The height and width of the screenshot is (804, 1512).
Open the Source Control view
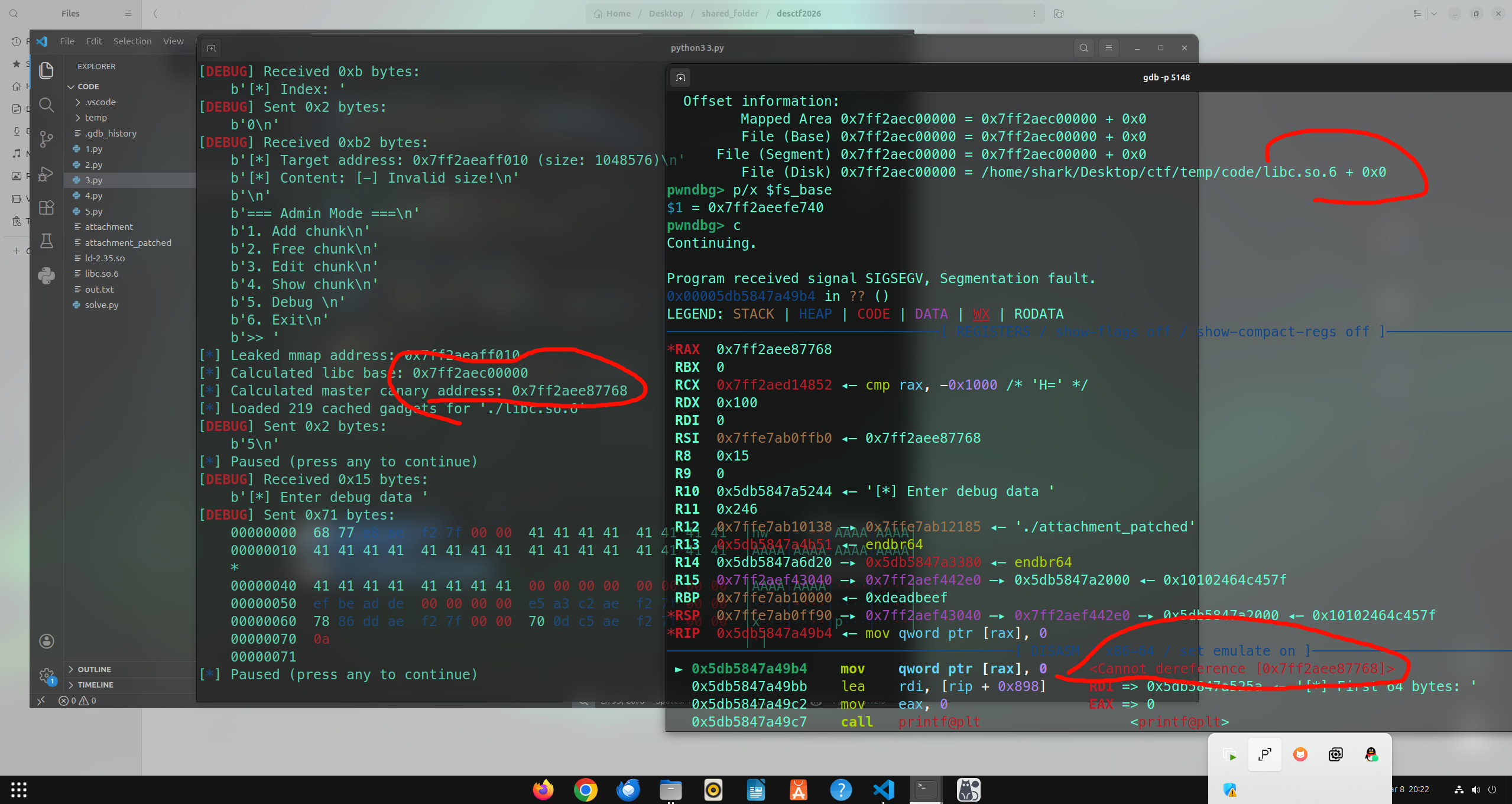(x=46, y=140)
